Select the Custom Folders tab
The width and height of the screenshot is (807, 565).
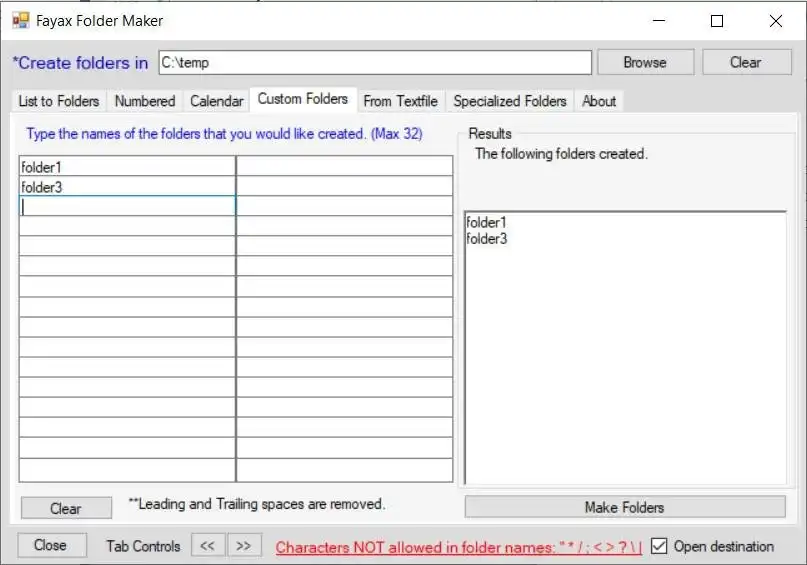303,99
